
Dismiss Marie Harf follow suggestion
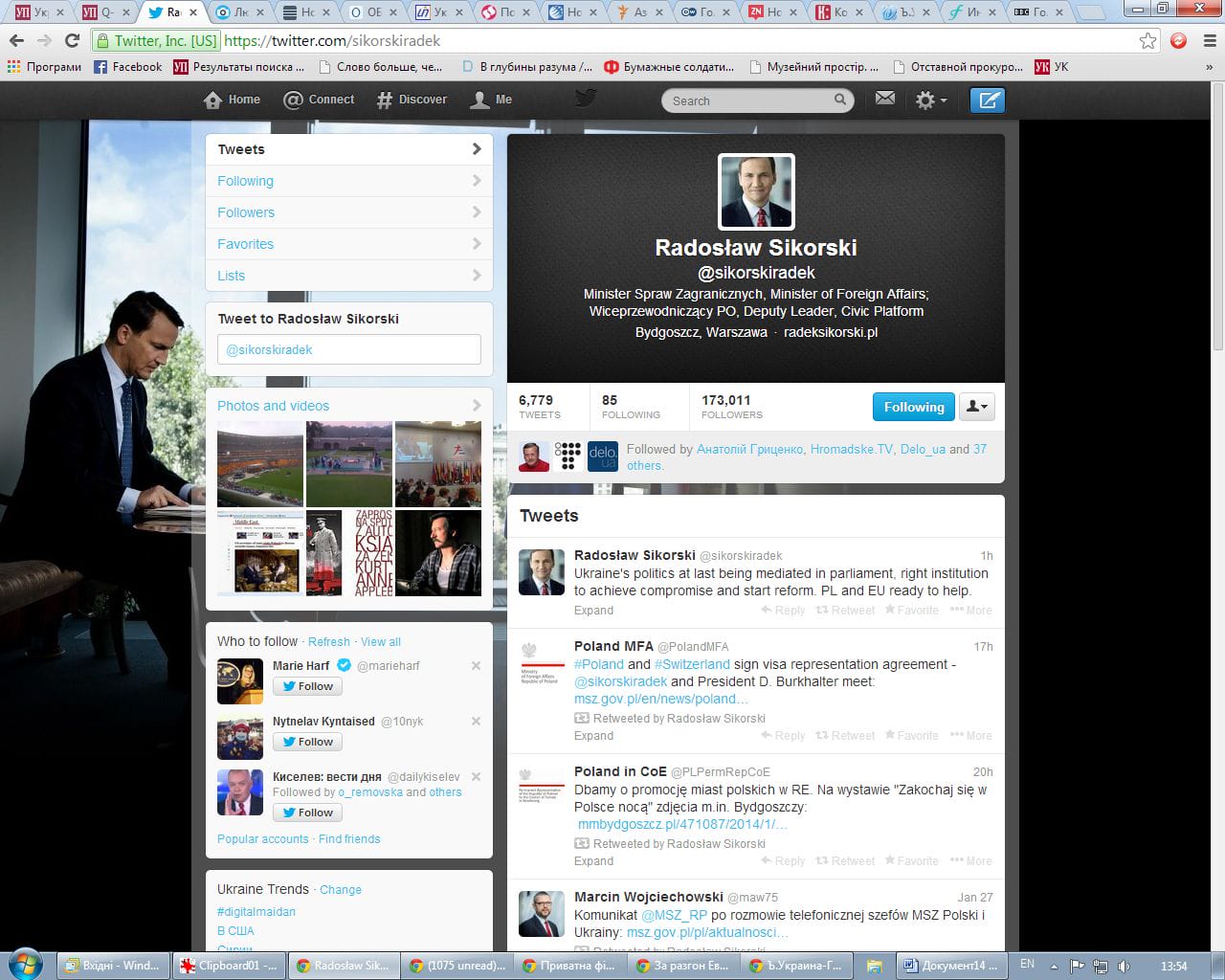[476, 666]
